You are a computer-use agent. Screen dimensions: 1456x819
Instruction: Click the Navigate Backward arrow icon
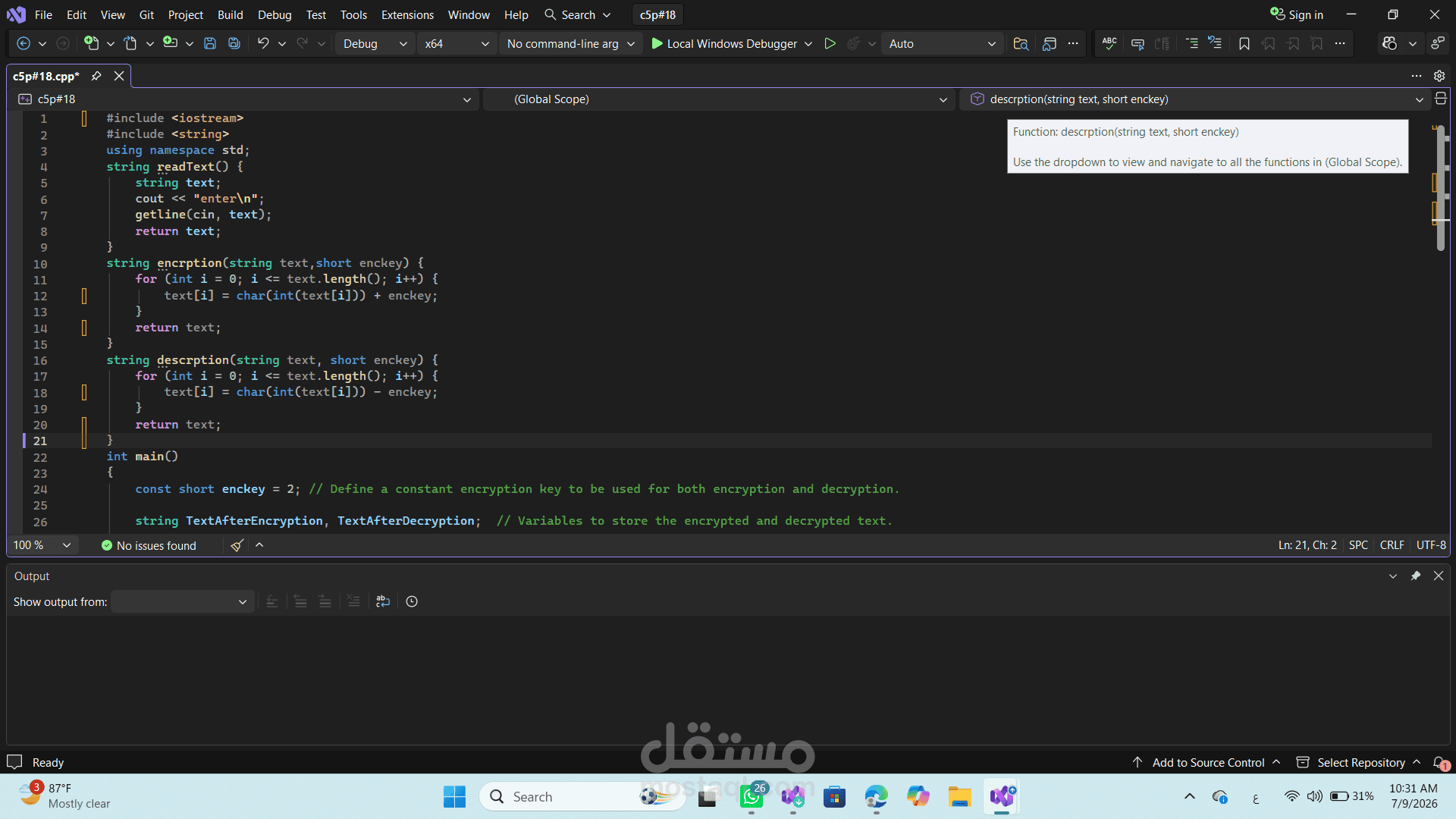click(24, 44)
